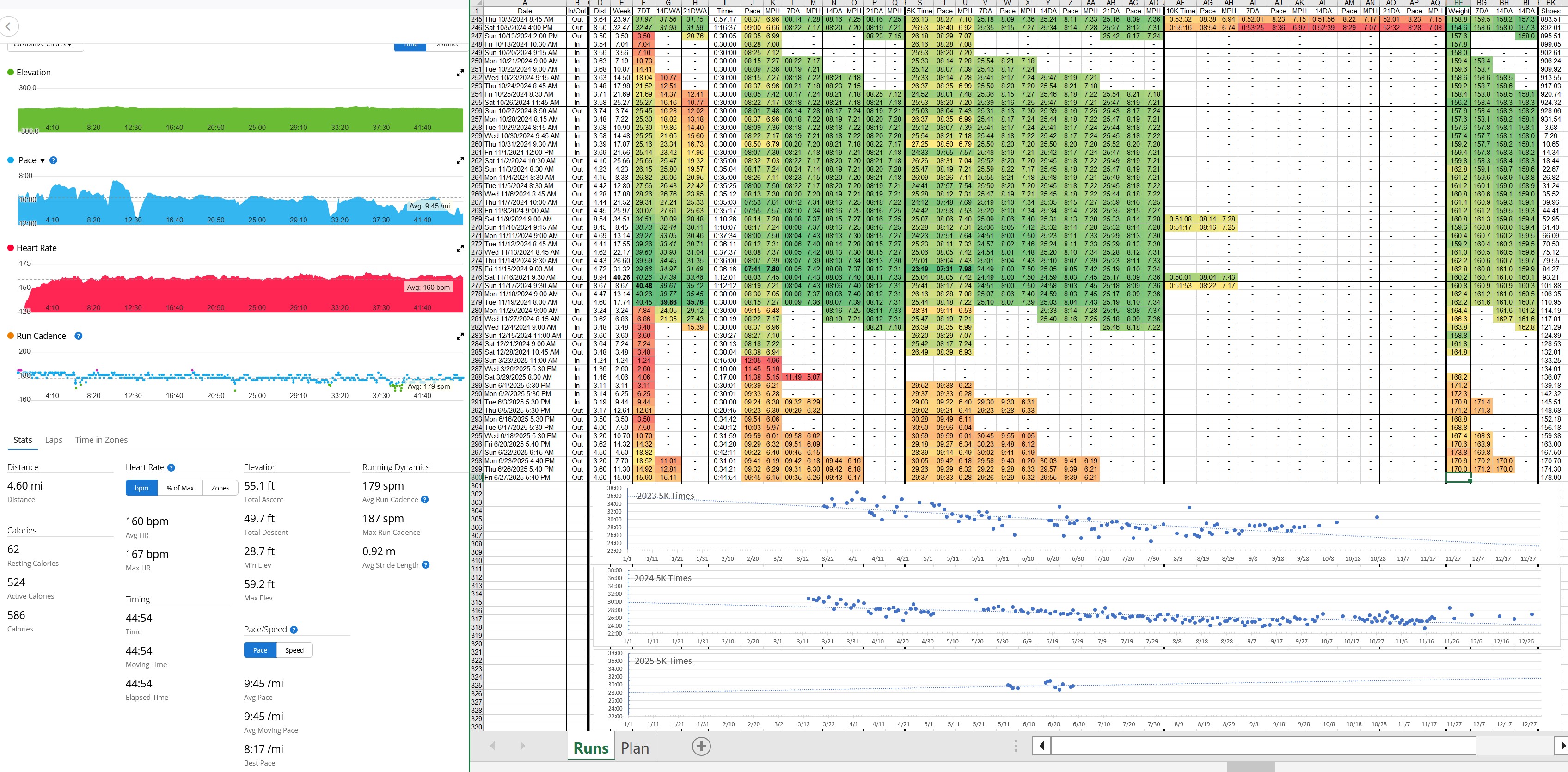Select Zones heart rate display

coord(220,488)
